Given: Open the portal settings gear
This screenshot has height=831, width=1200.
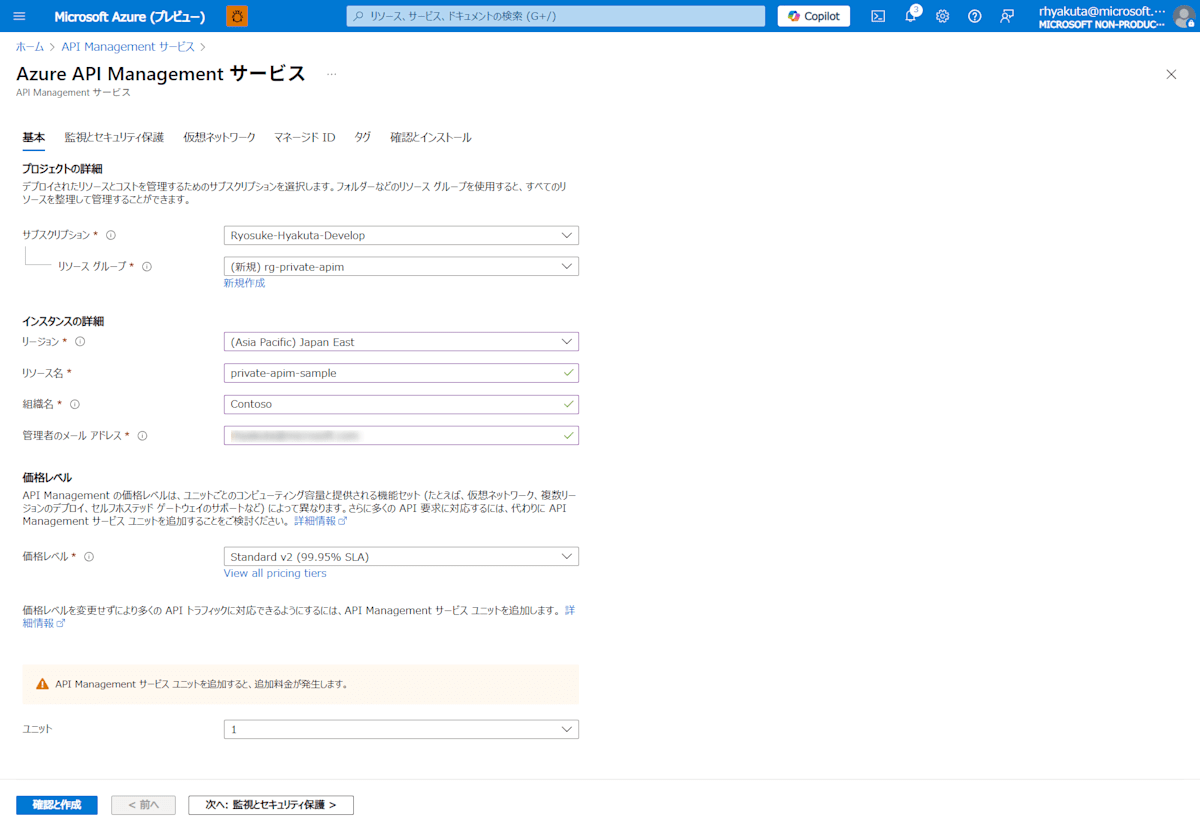Looking at the screenshot, I should (942, 16).
